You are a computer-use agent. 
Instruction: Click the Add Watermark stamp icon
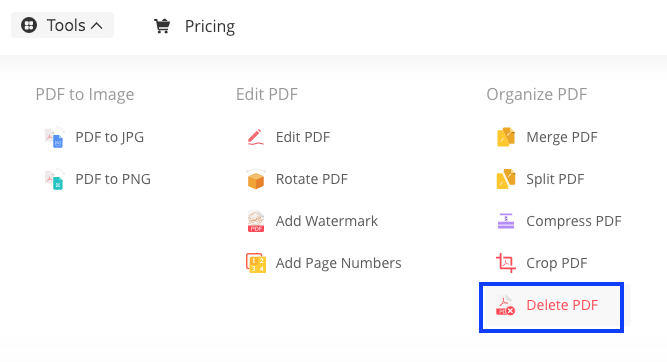[256, 221]
